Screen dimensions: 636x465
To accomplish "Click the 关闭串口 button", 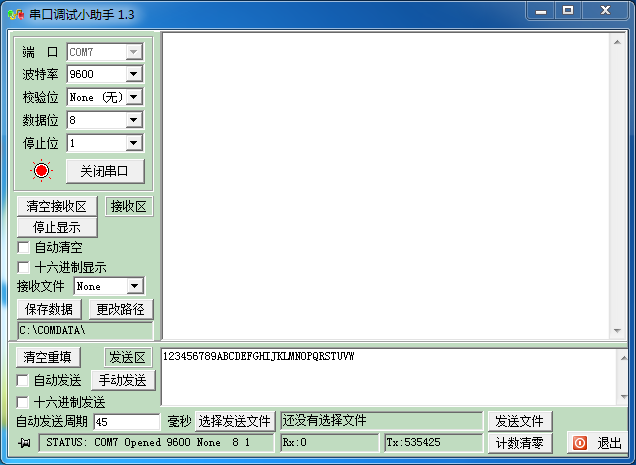I will click(x=105, y=171).
